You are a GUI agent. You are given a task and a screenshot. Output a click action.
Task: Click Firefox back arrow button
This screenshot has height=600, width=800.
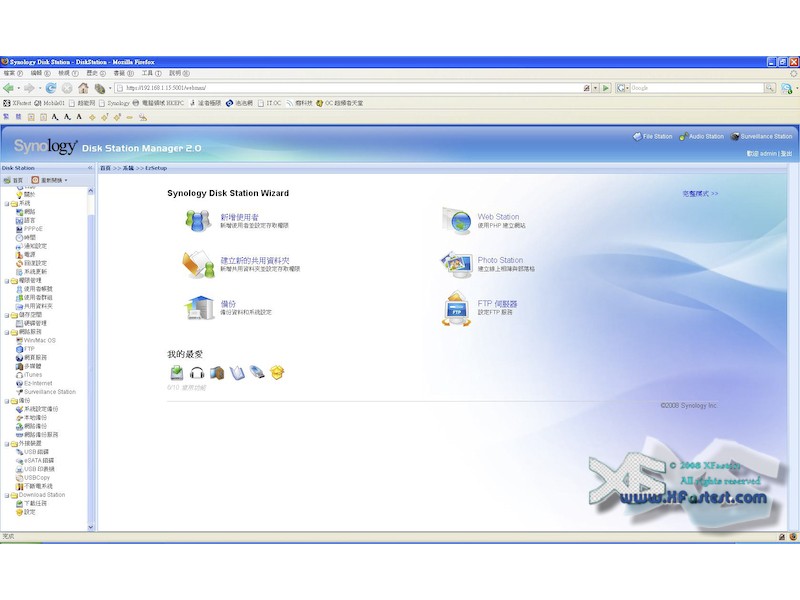click(8, 88)
